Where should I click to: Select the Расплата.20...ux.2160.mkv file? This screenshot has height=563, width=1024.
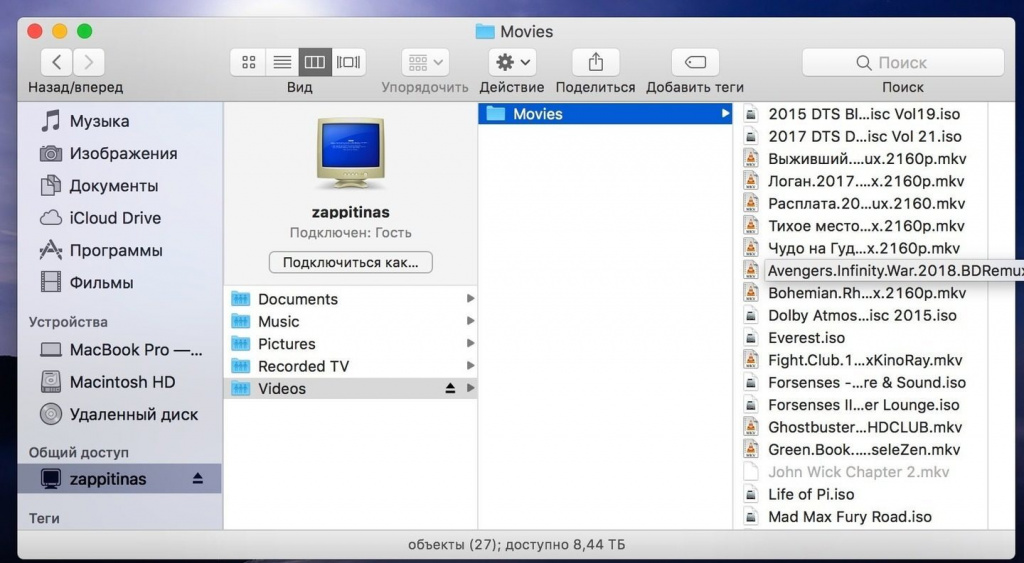click(862, 203)
